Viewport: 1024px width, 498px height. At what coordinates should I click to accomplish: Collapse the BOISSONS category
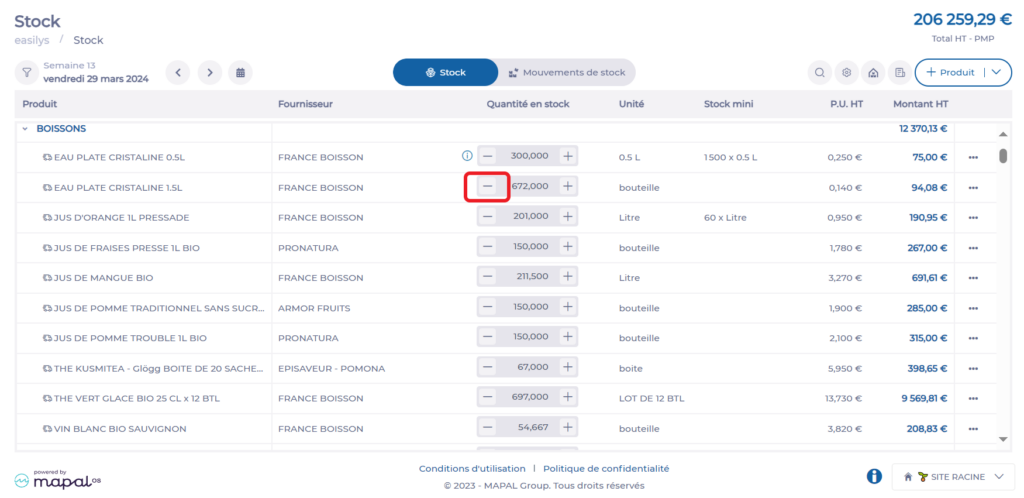25,129
